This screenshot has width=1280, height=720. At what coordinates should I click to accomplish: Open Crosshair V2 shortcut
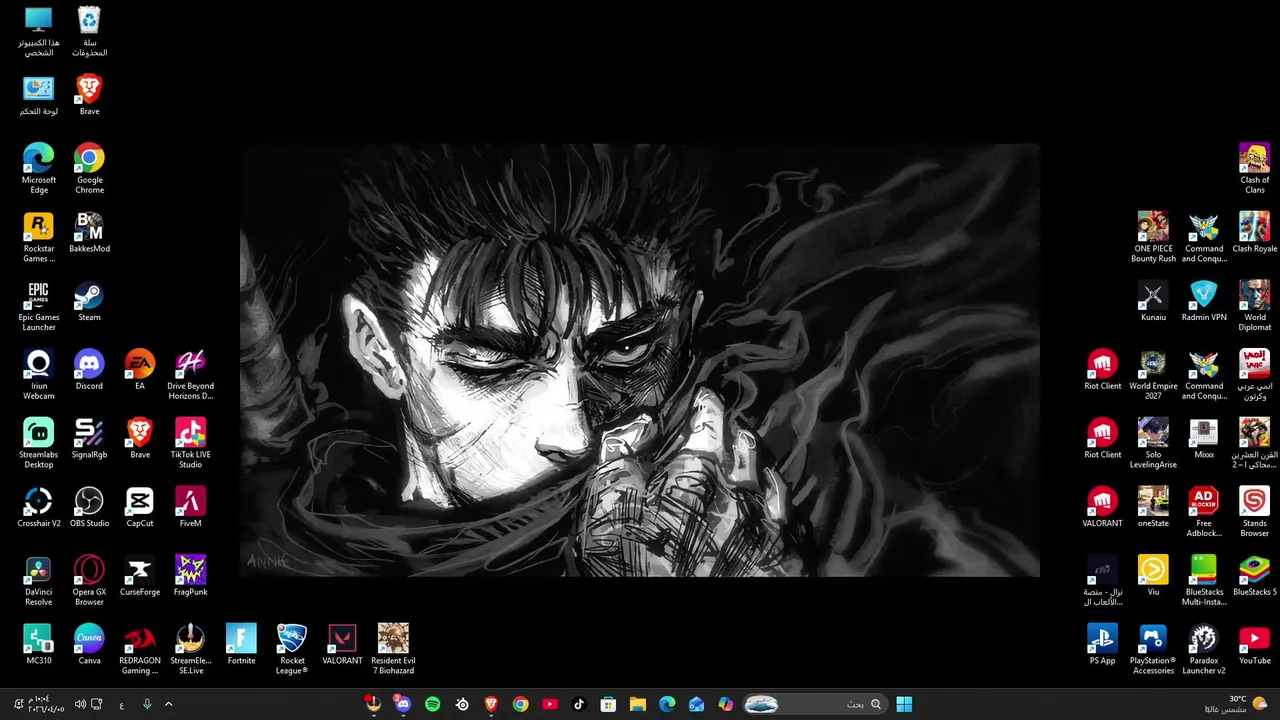click(39, 507)
